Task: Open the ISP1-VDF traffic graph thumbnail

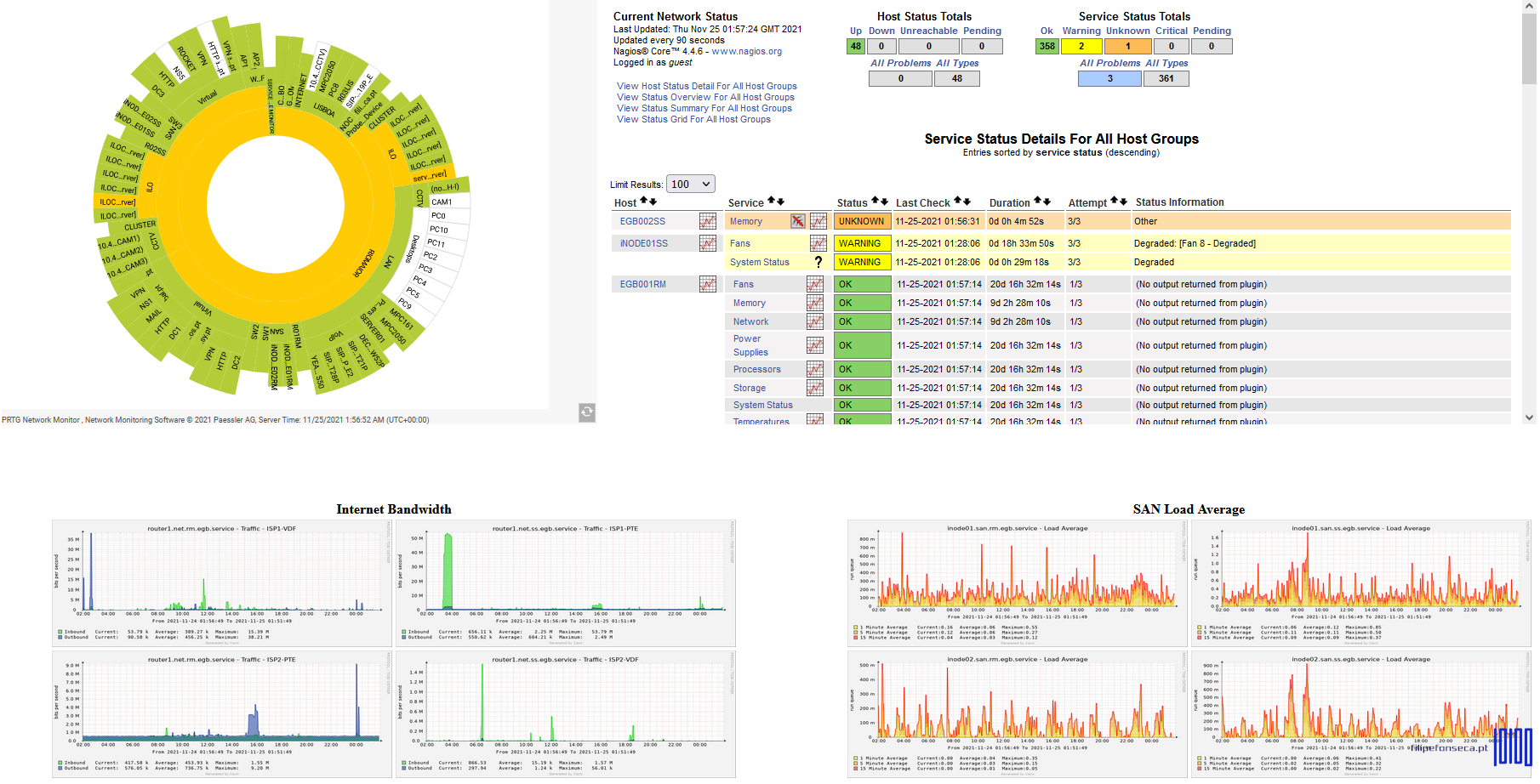Action: pos(222,583)
